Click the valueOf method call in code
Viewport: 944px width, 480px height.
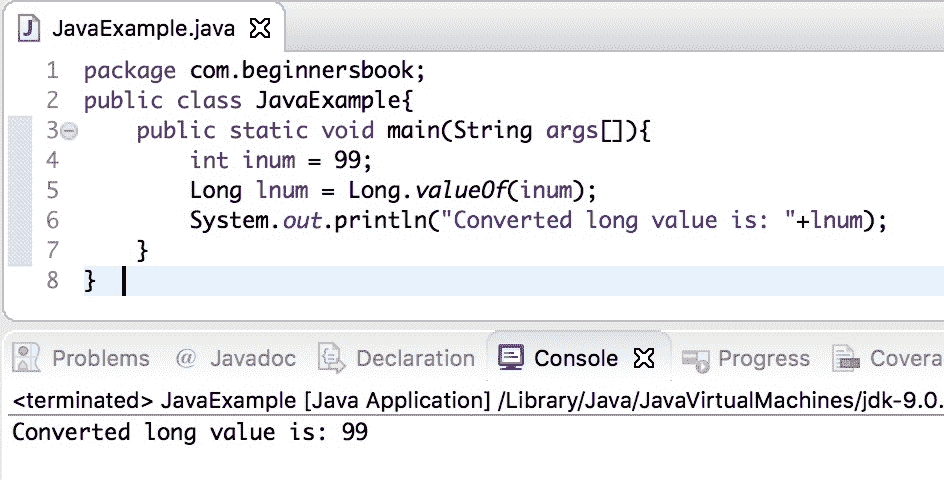471,190
